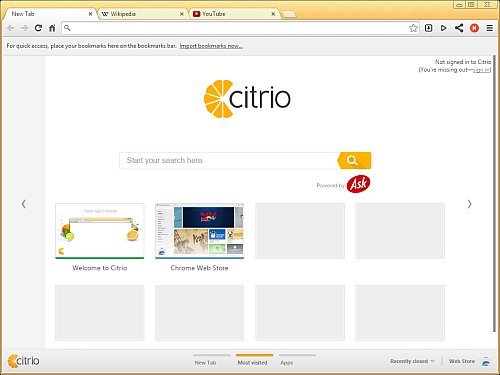Open the download manager toolbar icon
The image size is (500, 375).
pyautogui.click(x=429, y=28)
